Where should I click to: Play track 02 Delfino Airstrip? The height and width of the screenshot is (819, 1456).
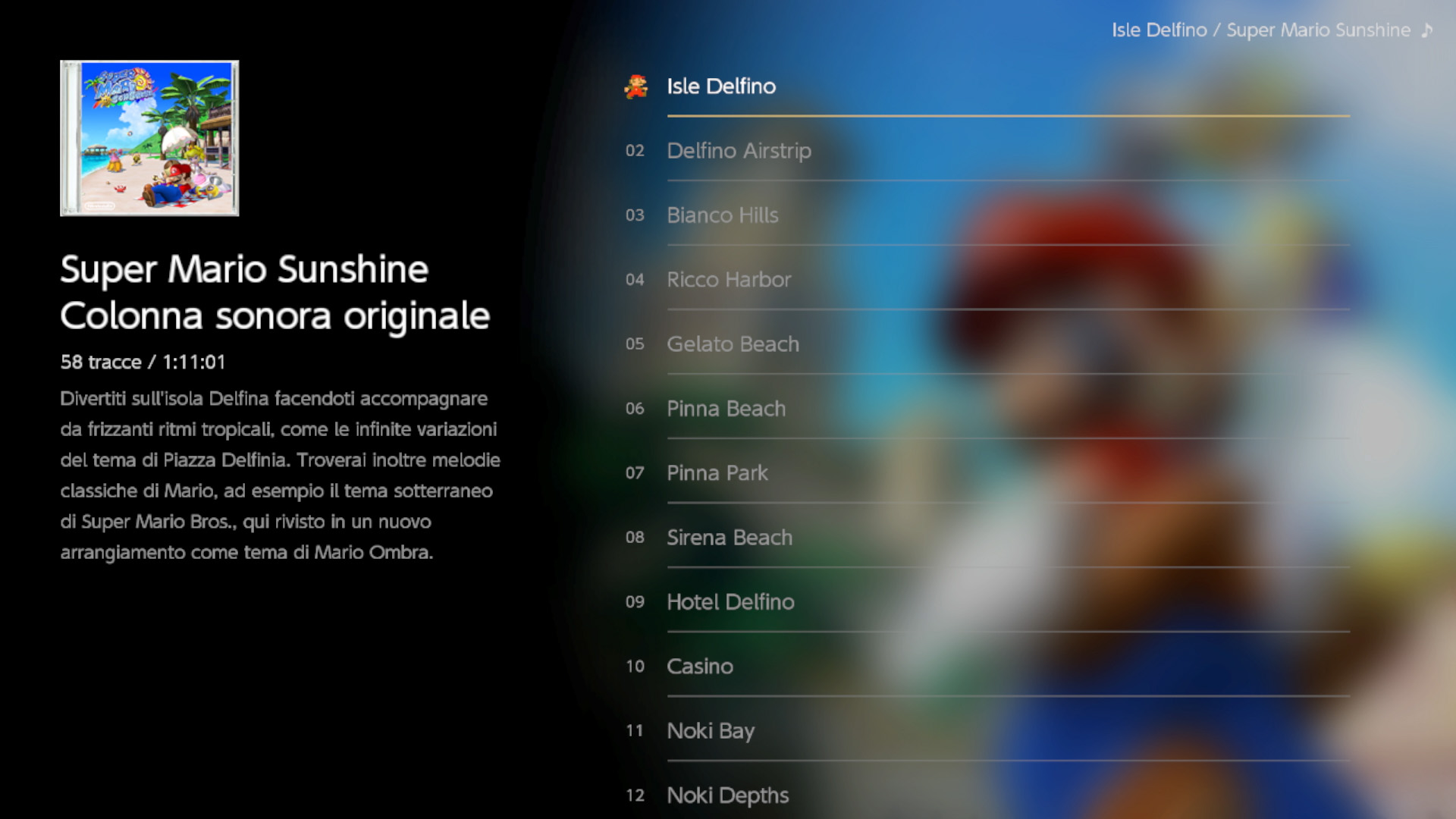(x=739, y=151)
